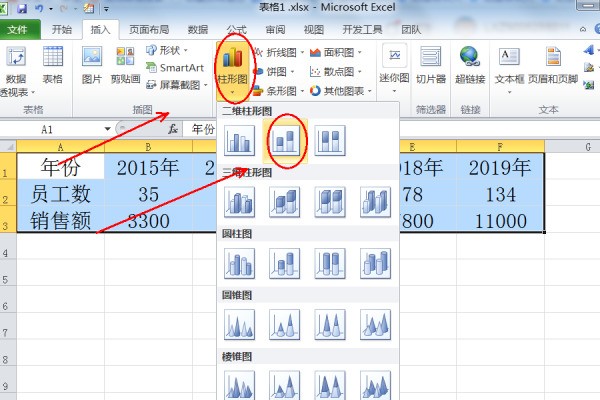Select the clustered cone chart
The image size is (600, 400).
pyautogui.click(x=240, y=325)
